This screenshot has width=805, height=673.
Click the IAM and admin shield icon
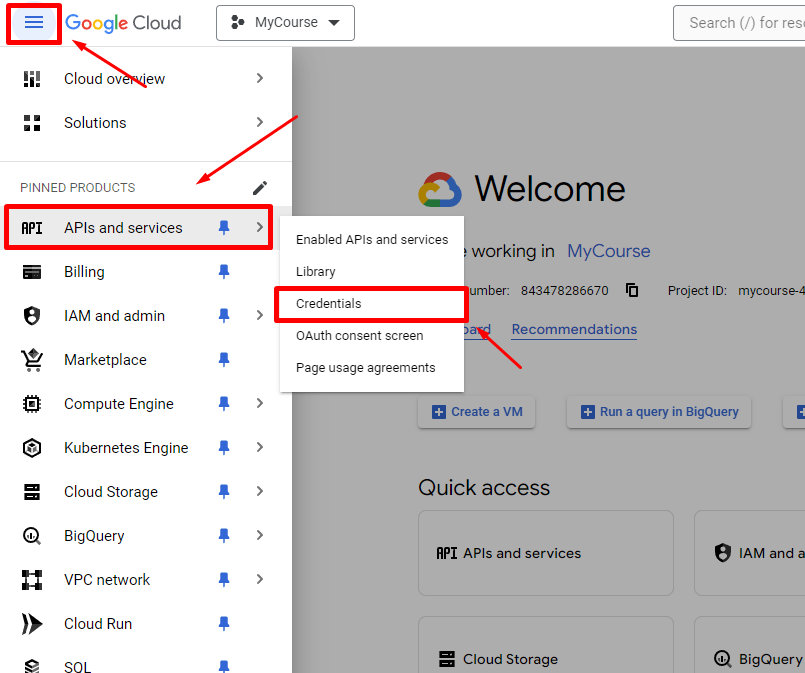tap(32, 316)
